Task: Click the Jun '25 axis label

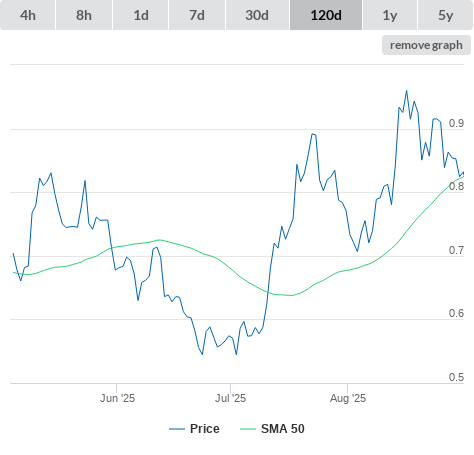Action: (x=117, y=398)
